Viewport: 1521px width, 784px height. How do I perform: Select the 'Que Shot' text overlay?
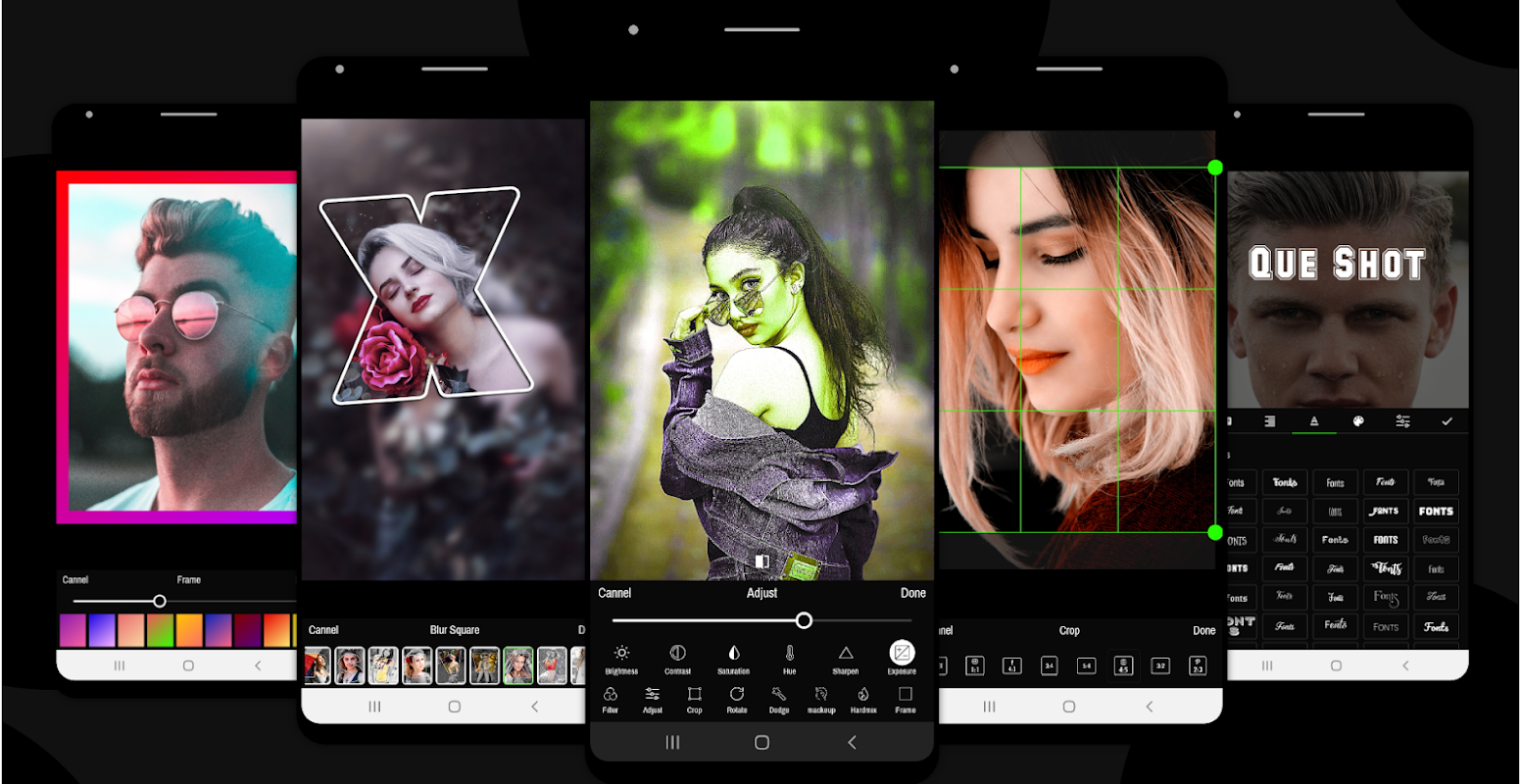tap(1337, 264)
